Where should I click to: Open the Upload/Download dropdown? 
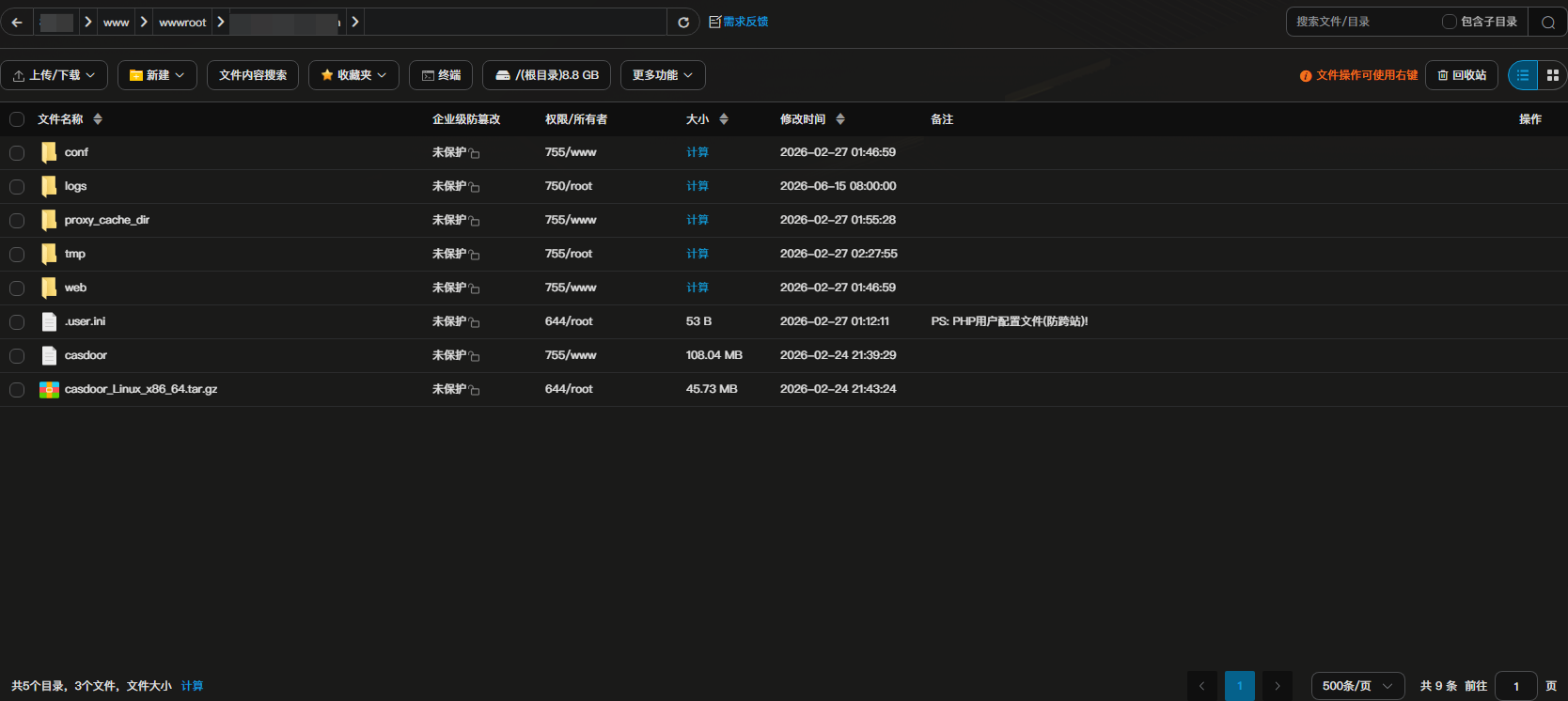click(x=54, y=75)
